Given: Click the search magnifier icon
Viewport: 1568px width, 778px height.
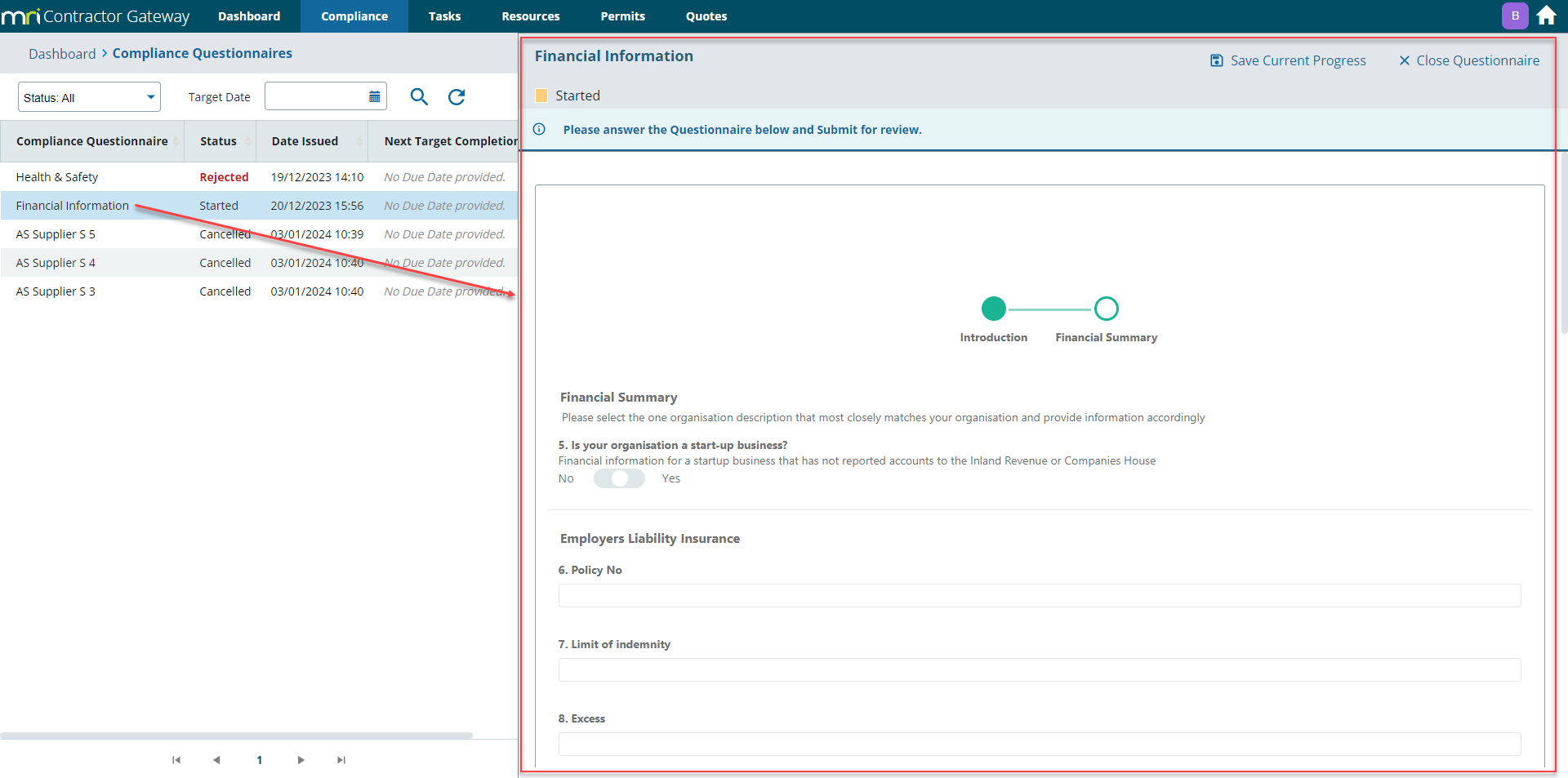Looking at the screenshot, I should pyautogui.click(x=419, y=97).
